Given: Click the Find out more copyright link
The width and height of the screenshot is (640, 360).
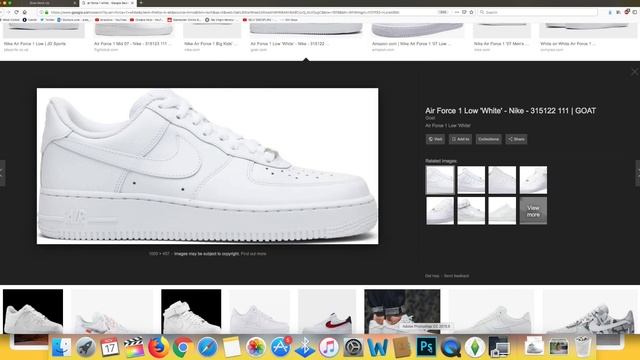Looking at the screenshot, I should click(253, 253).
